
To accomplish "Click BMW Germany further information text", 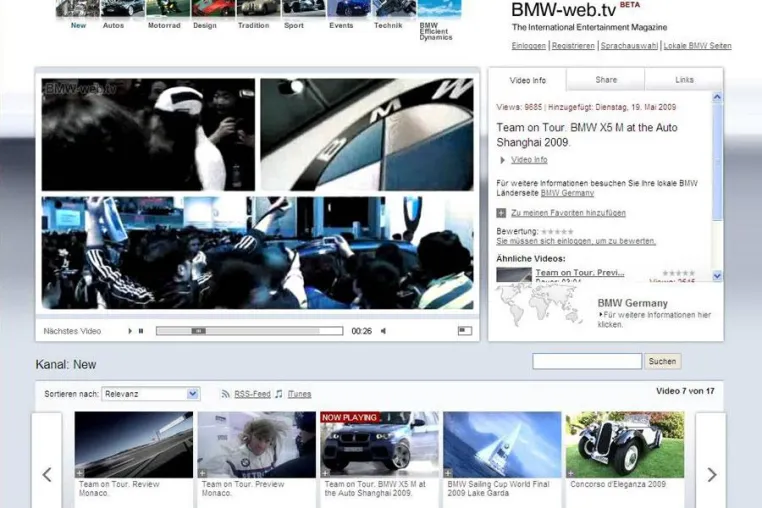I will 655,319.
